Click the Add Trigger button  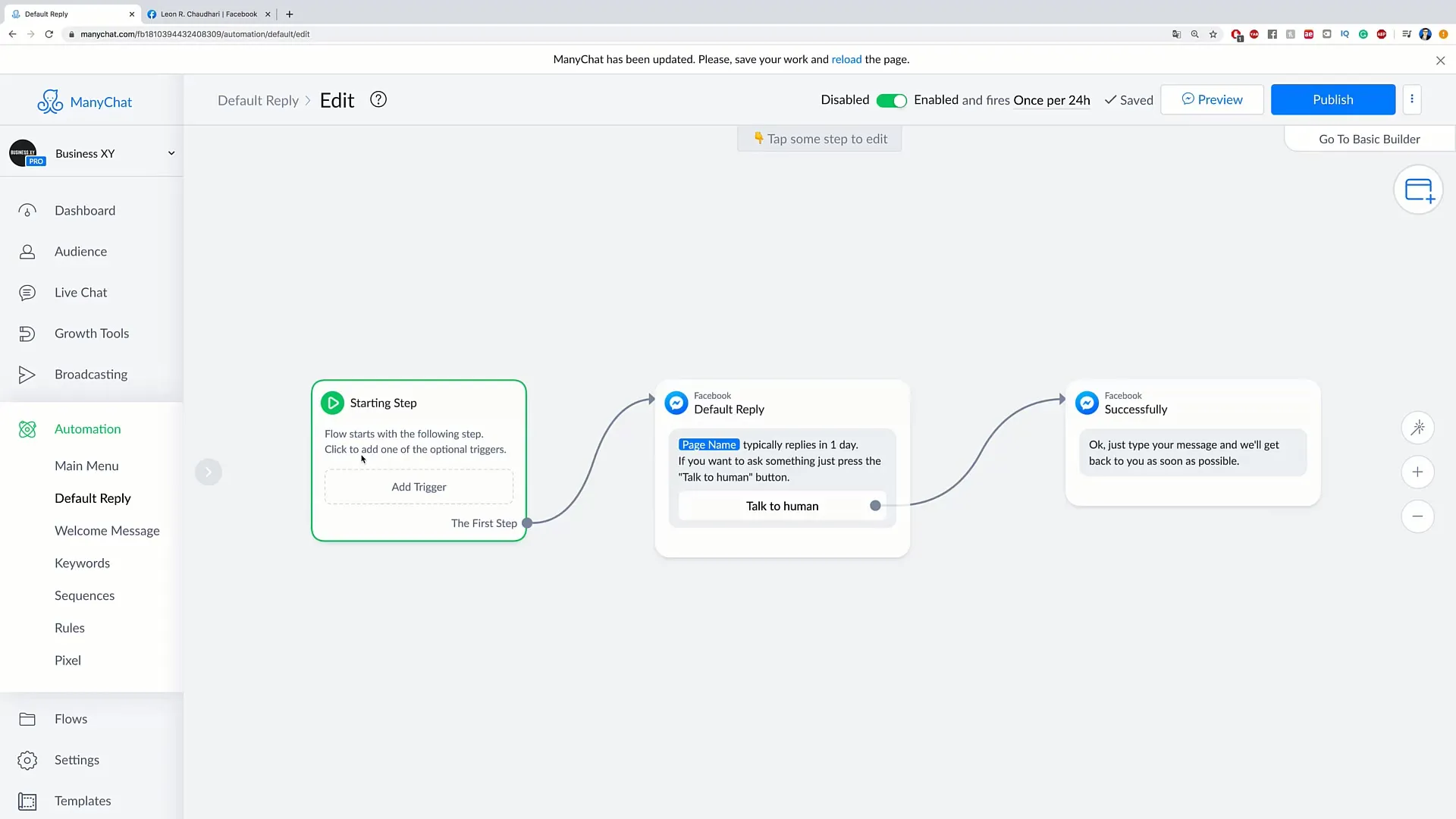[x=419, y=487]
